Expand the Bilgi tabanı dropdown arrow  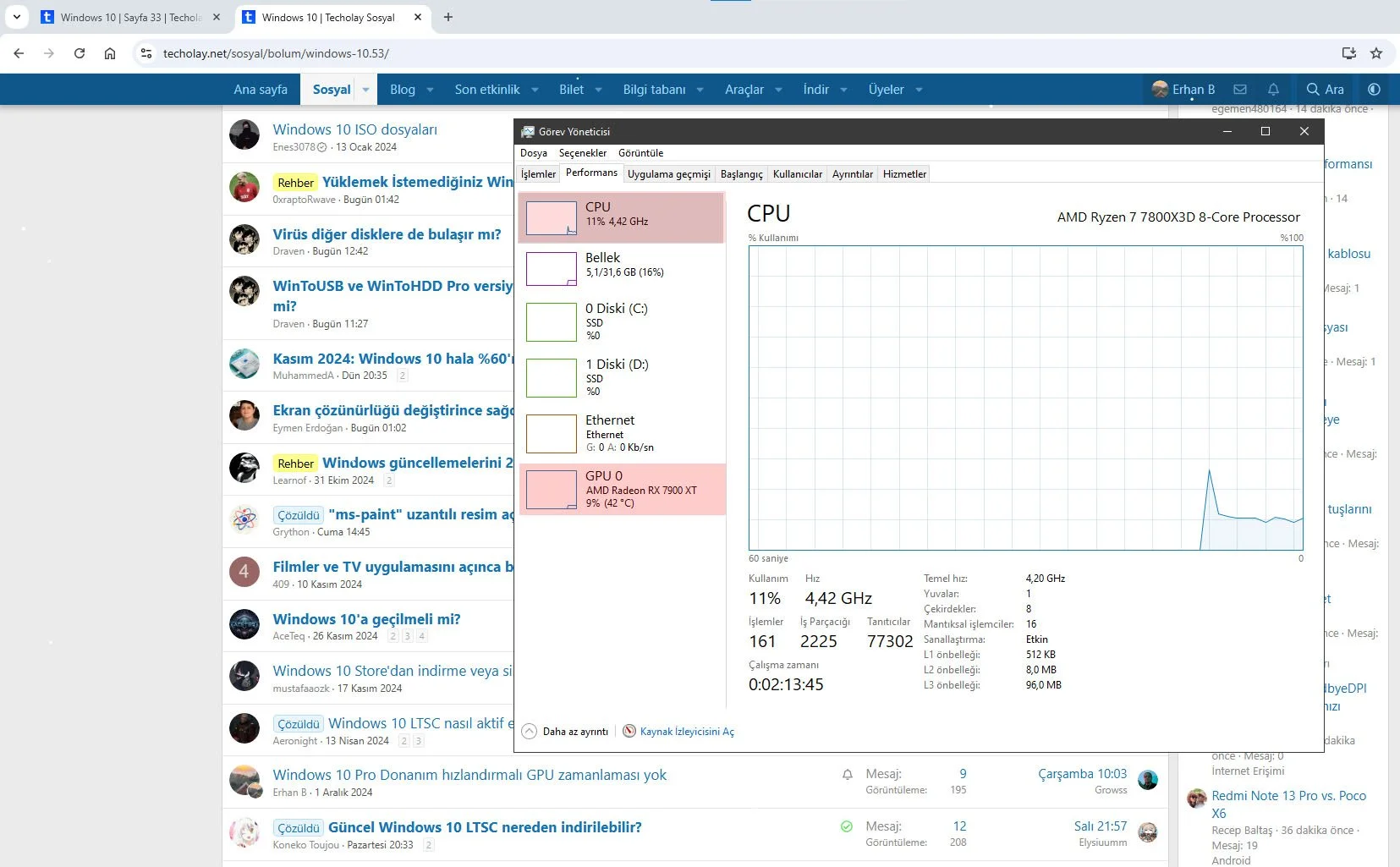point(700,90)
